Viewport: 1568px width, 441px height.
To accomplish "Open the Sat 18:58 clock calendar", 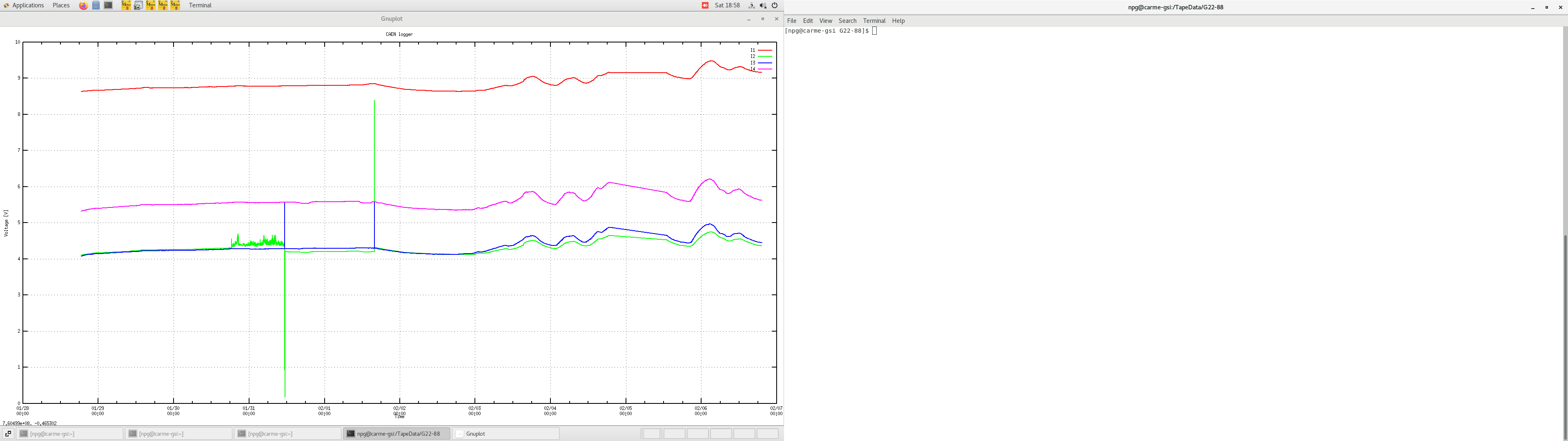I will 727,5.
